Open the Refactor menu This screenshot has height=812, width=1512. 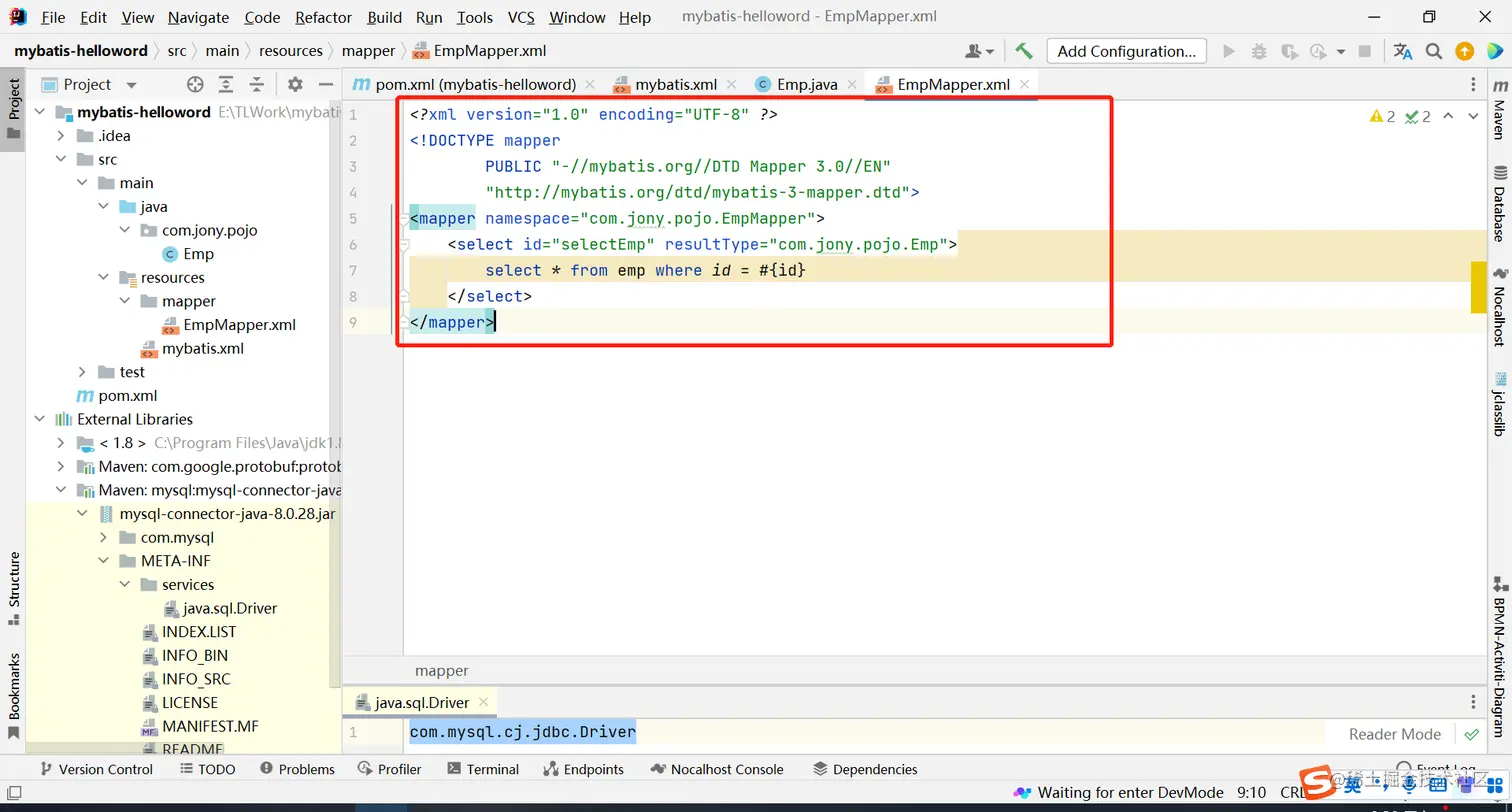tap(324, 17)
